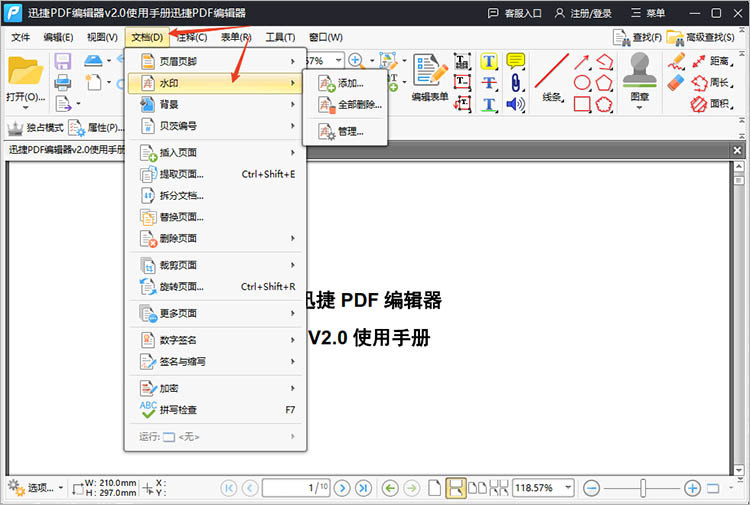This screenshot has width=750, height=505.
Task: Choose 提取页面... menu item
Action: pyautogui.click(x=215, y=174)
